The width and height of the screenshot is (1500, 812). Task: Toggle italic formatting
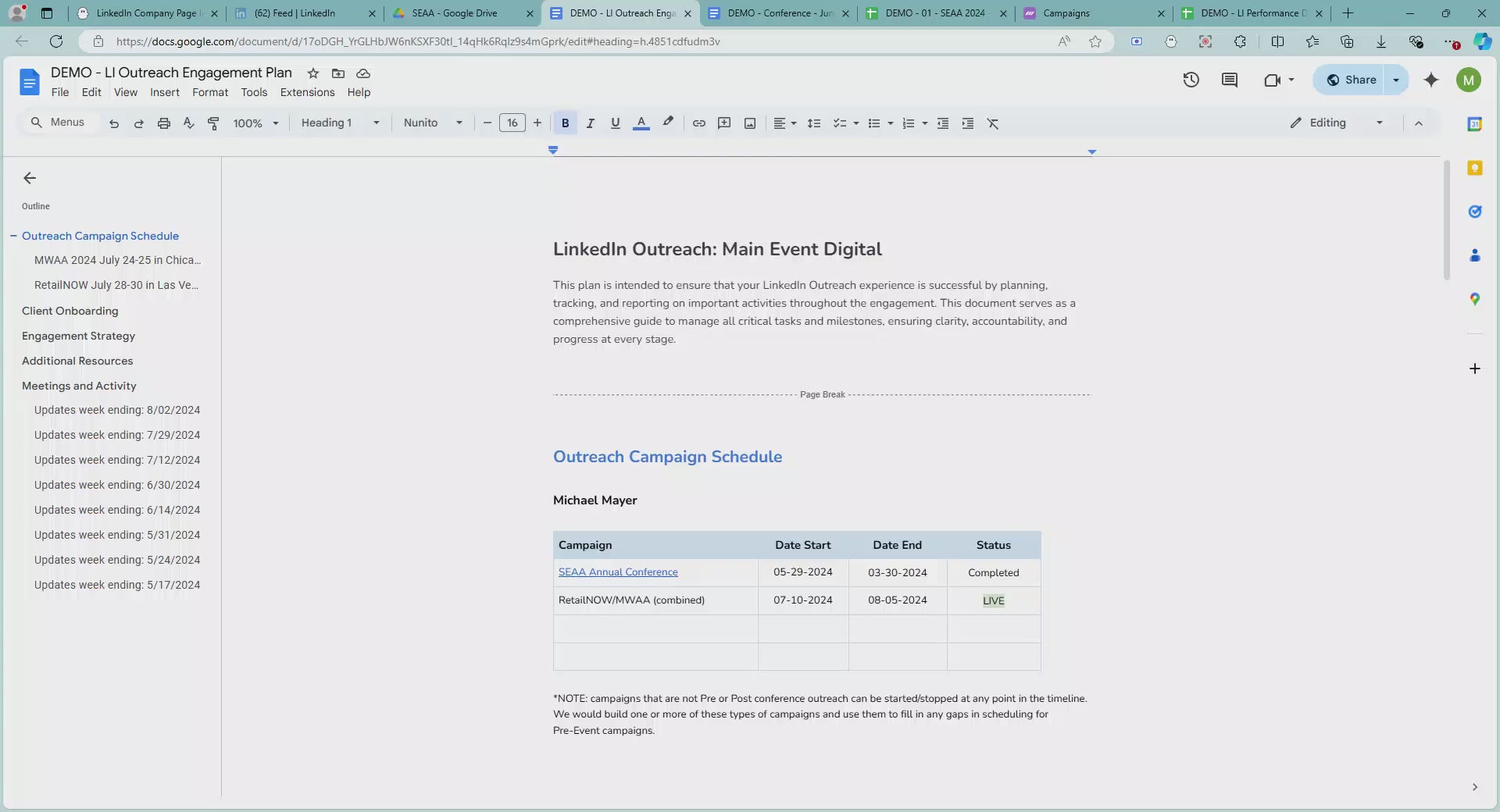click(x=591, y=123)
